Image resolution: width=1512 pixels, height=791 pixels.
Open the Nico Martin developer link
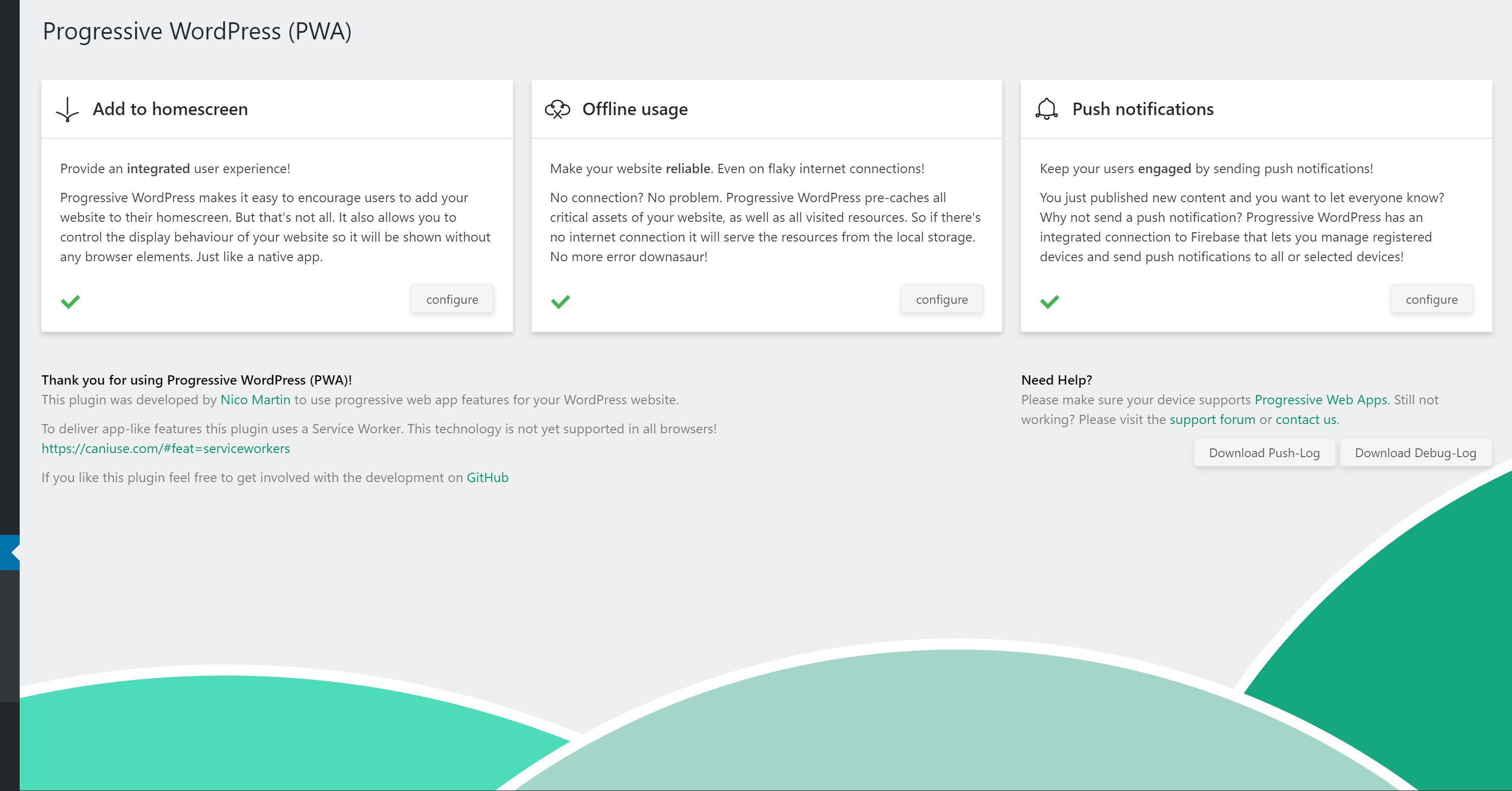click(255, 400)
